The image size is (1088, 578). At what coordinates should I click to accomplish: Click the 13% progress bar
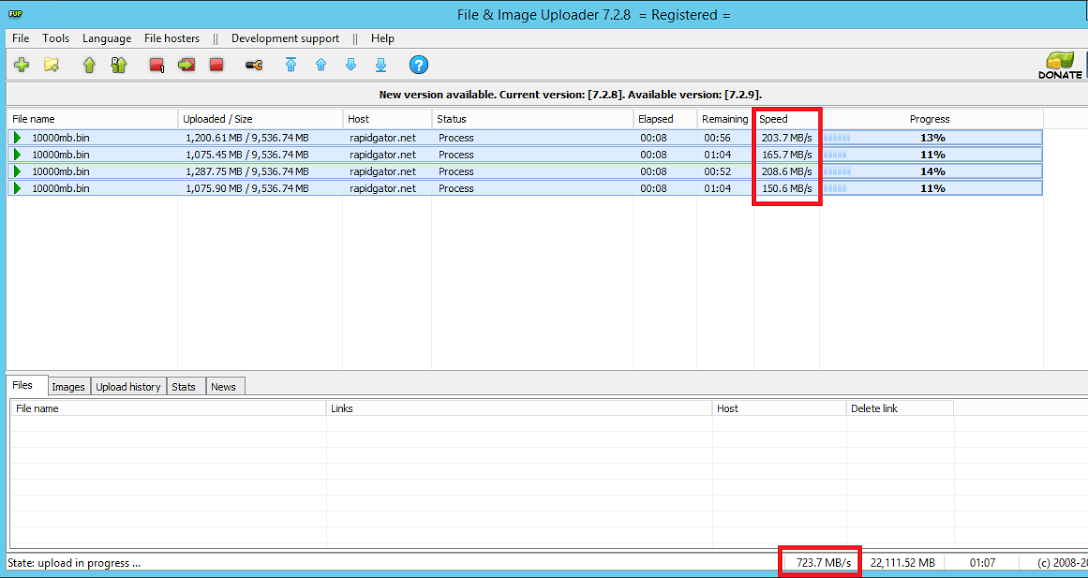coord(931,137)
